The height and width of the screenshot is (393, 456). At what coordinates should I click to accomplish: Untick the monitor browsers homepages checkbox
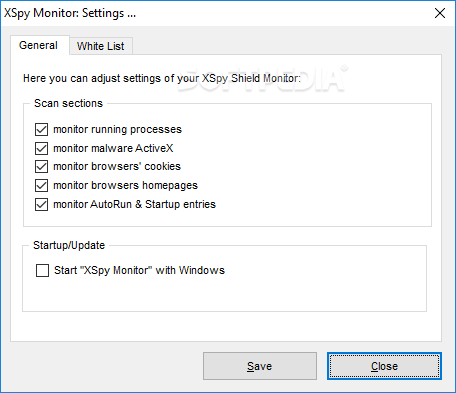[x=41, y=185]
